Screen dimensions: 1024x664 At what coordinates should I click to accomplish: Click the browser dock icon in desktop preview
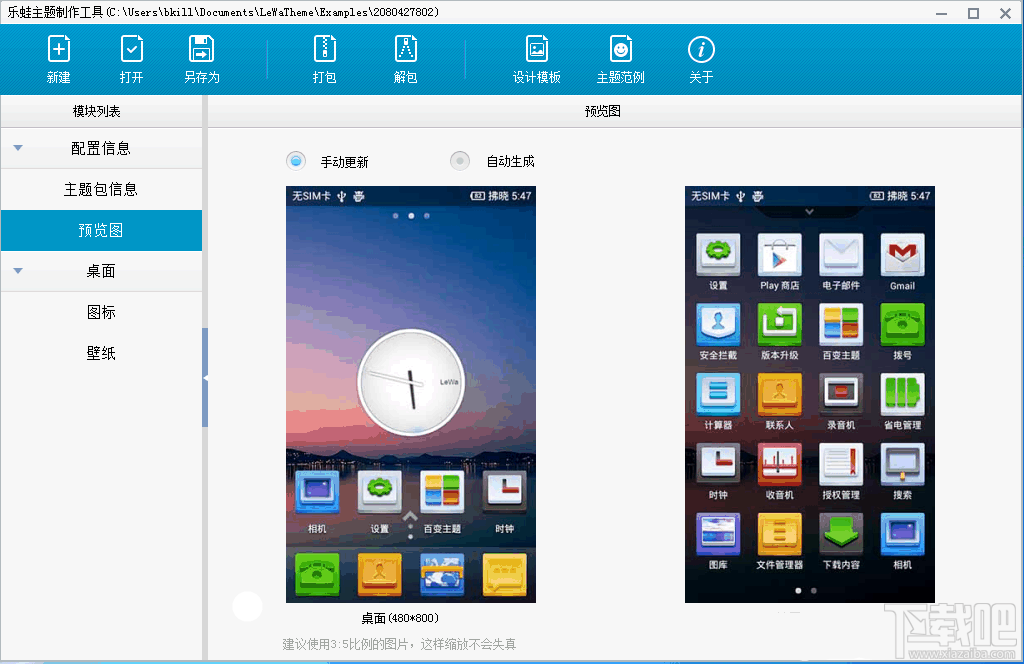(x=442, y=575)
